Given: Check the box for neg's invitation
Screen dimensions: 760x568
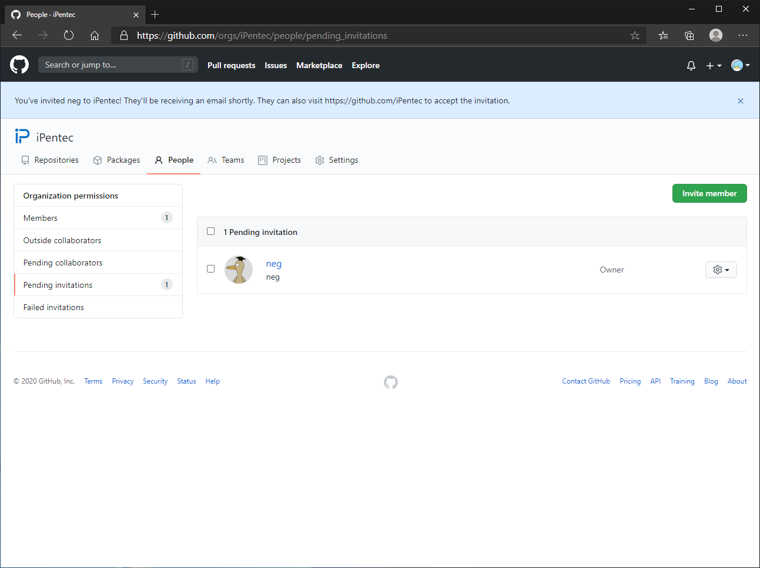Looking at the screenshot, I should click(211, 269).
